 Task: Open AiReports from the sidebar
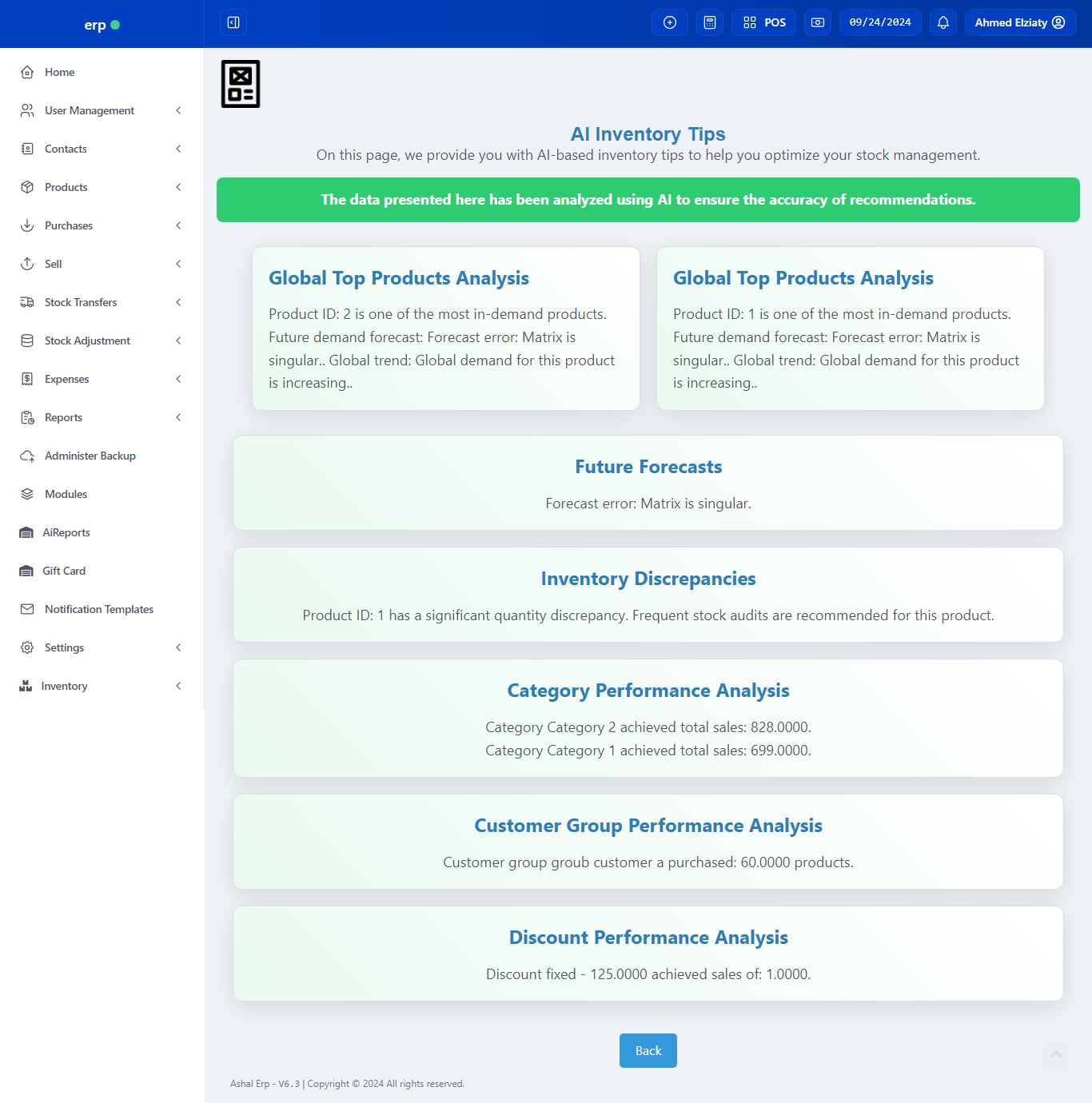[x=66, y=532]
